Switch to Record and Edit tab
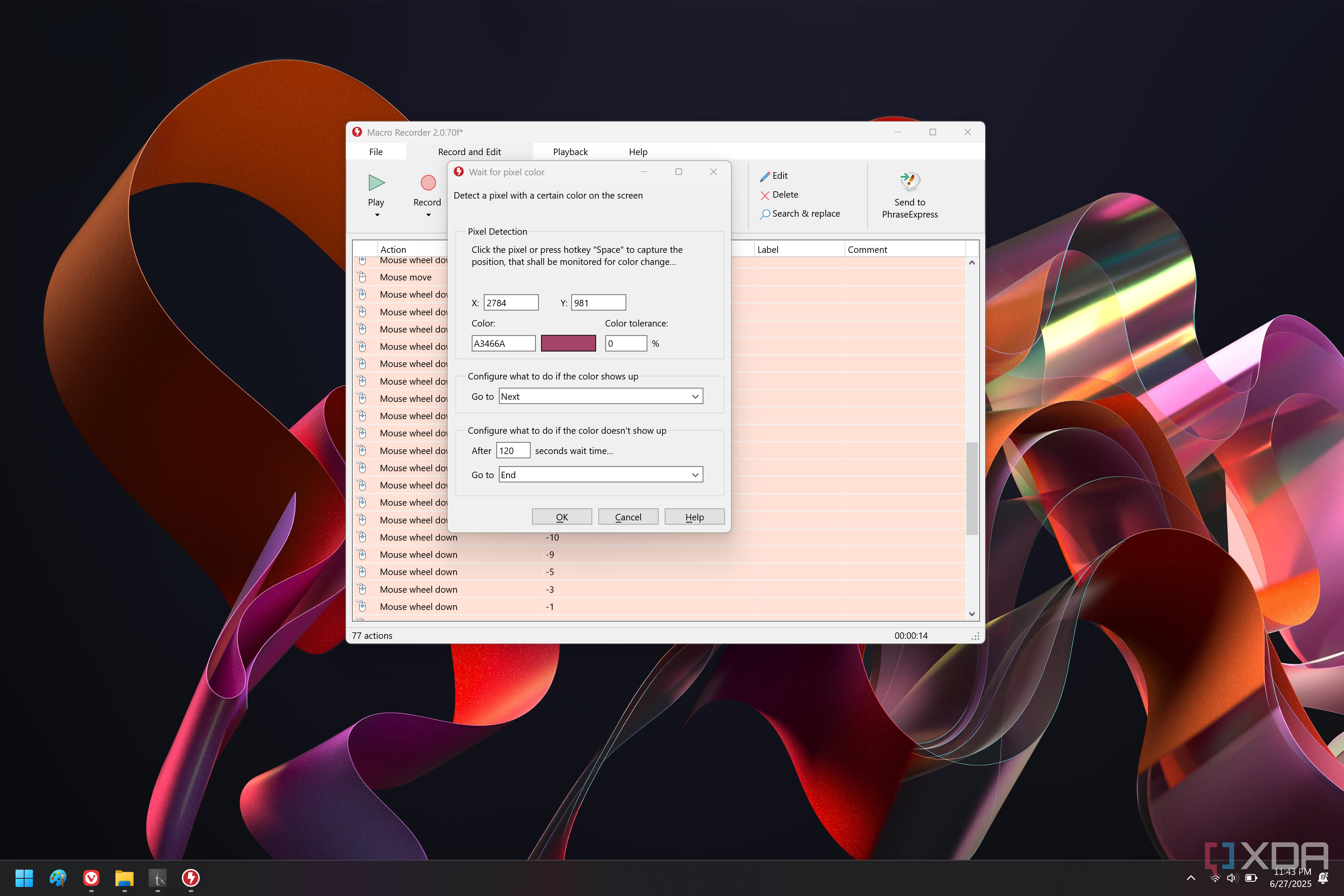Image resolution: width=1344 pixels, height=896 pixels. (469, 152)
